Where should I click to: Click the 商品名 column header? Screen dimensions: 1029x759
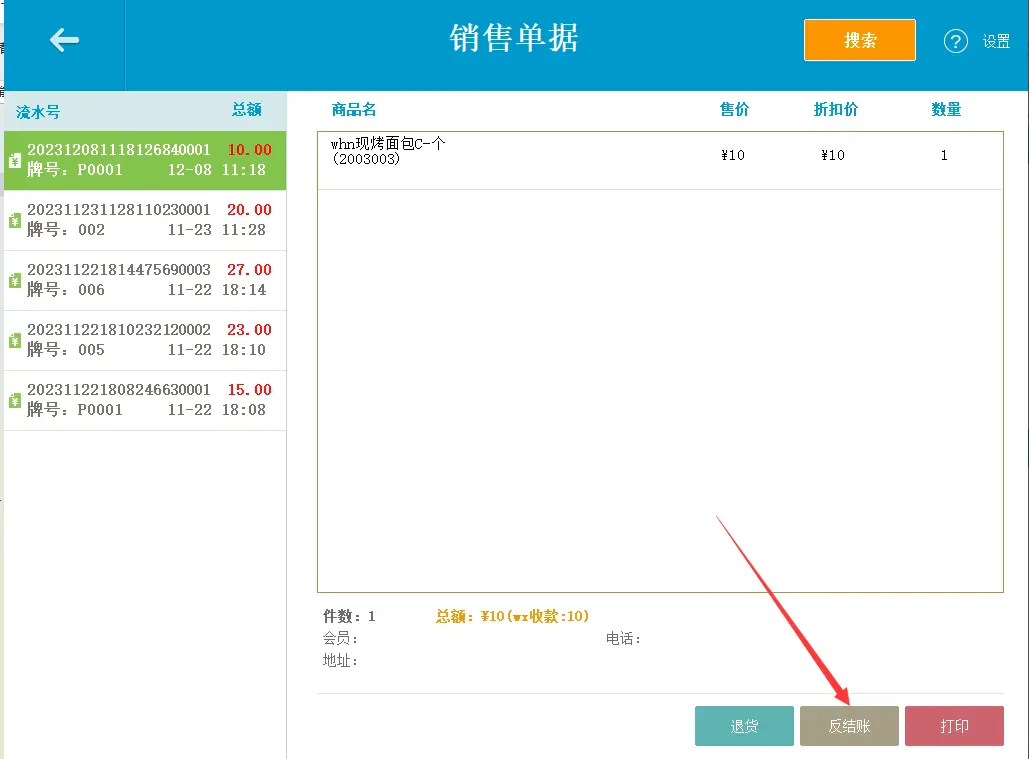[x=354, y=110]
